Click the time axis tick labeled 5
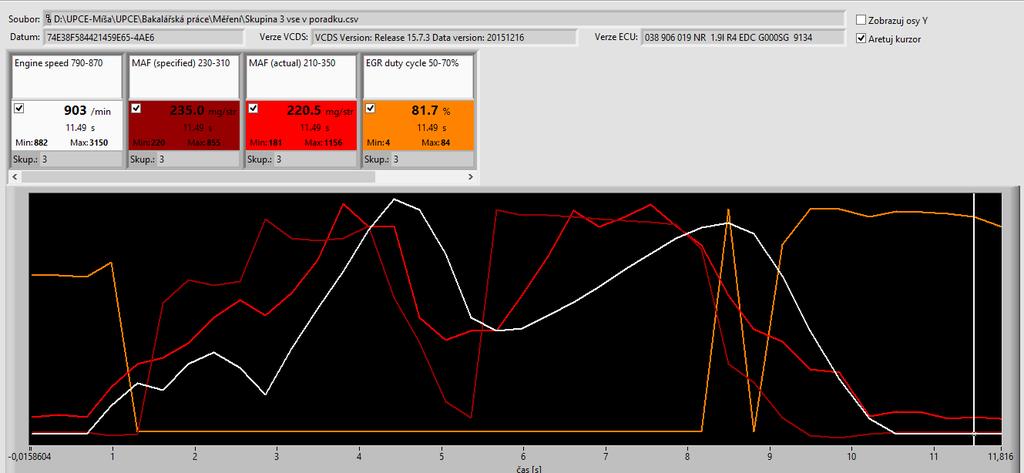This screenshot has height=473, width=1024. pyautogui.click(x=442, y=456)
